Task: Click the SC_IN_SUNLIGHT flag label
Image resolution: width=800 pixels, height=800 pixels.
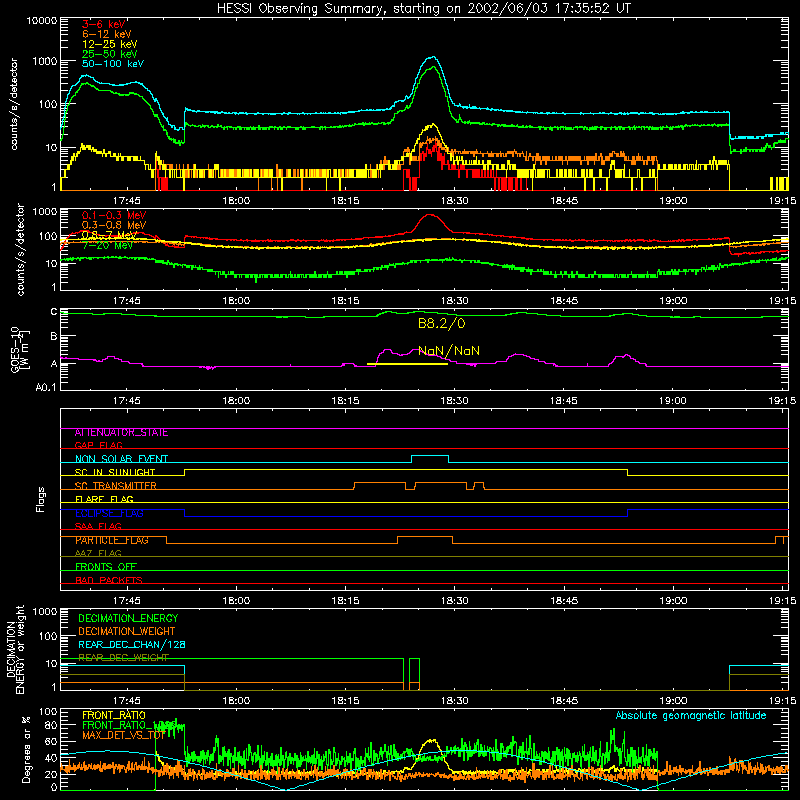Action: (115, 472)
